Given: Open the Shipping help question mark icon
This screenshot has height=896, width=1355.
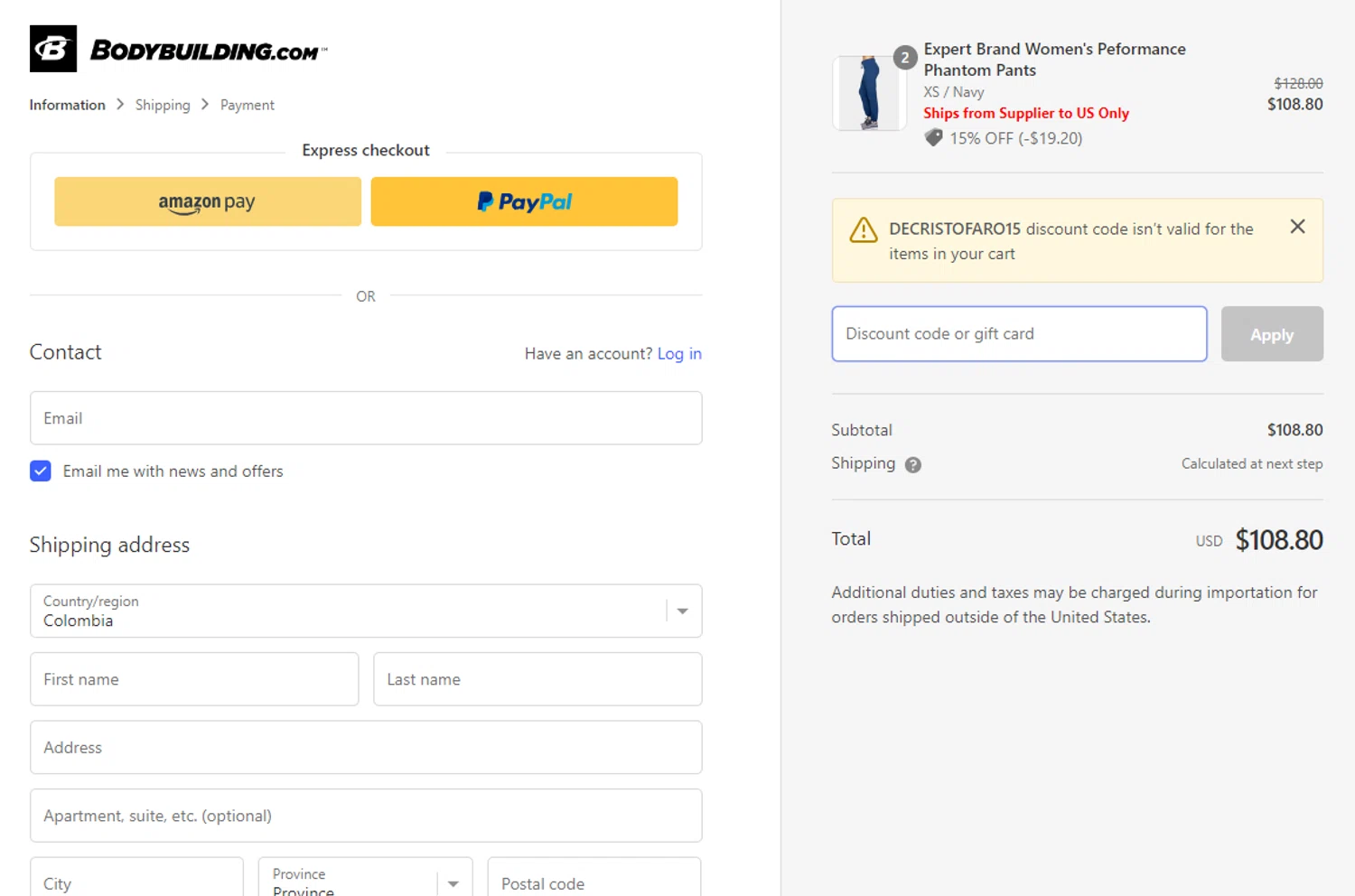Looking at the screenshot, I should point(913,465).
